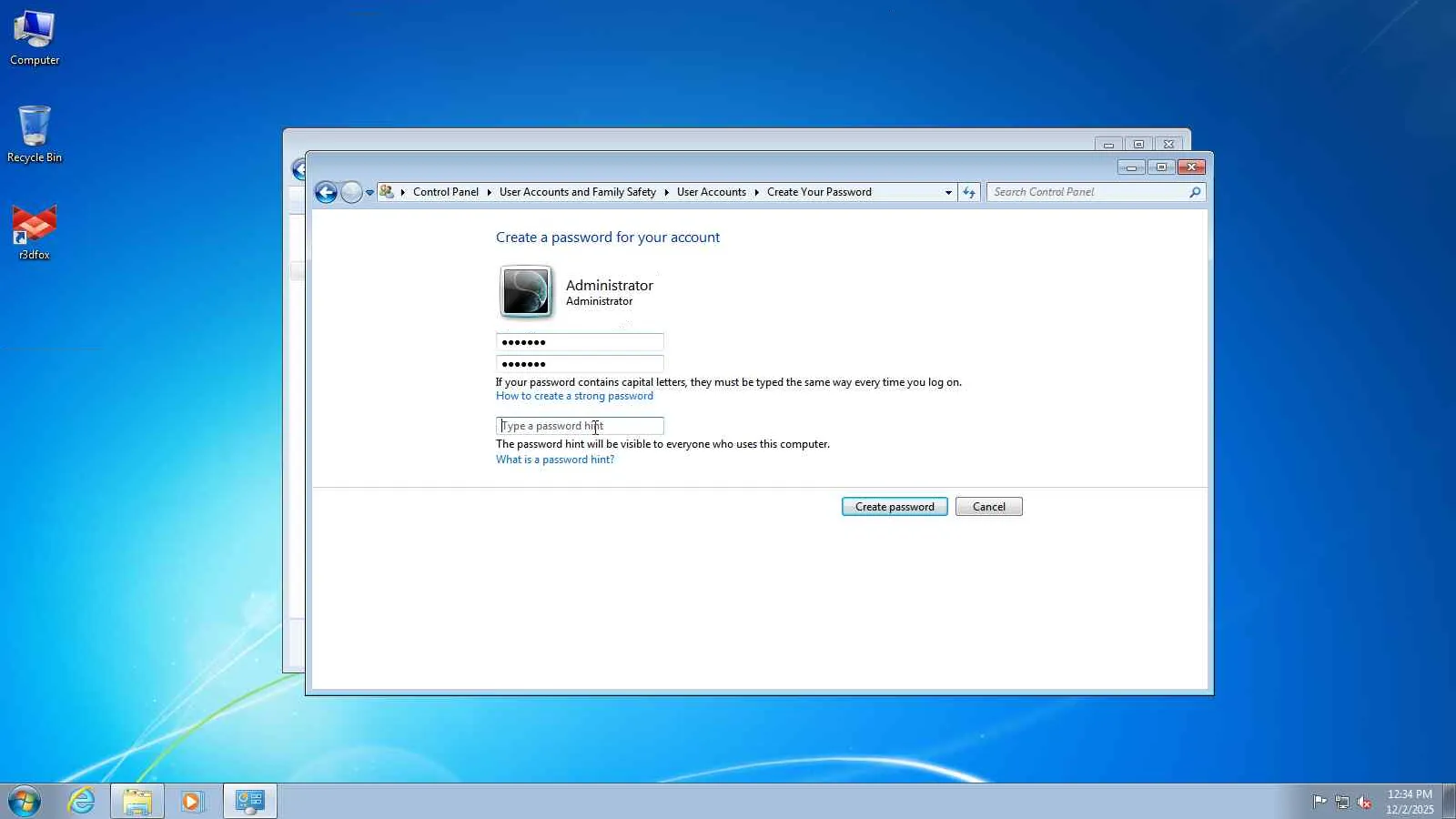The image size is (1456, 819).
Task: Launch Windows Media Player from taskbar
Action: coord(192,801)
